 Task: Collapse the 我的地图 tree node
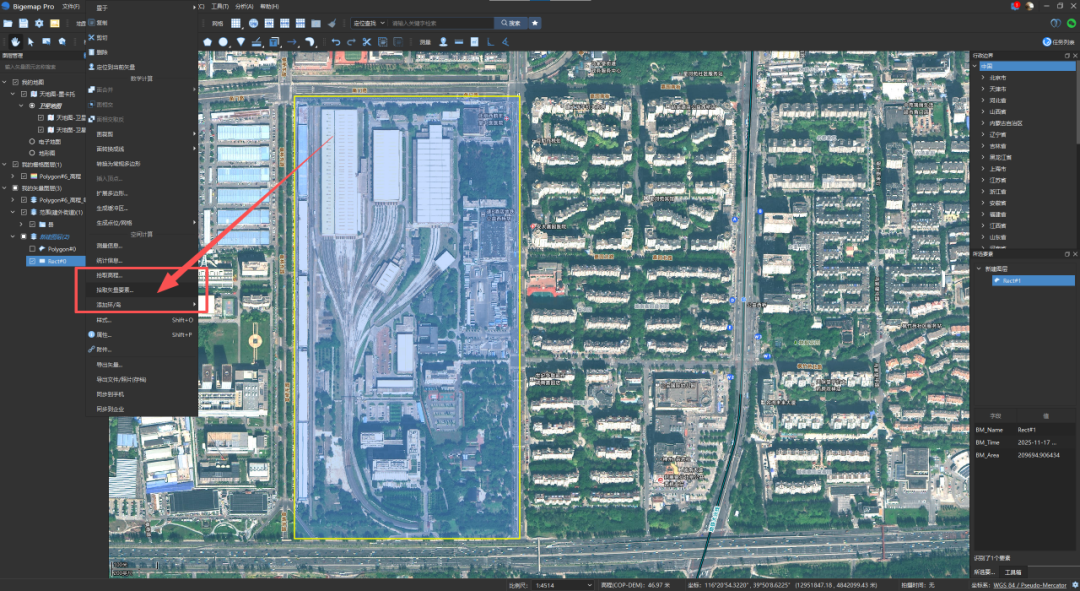[x=5, y=82]
